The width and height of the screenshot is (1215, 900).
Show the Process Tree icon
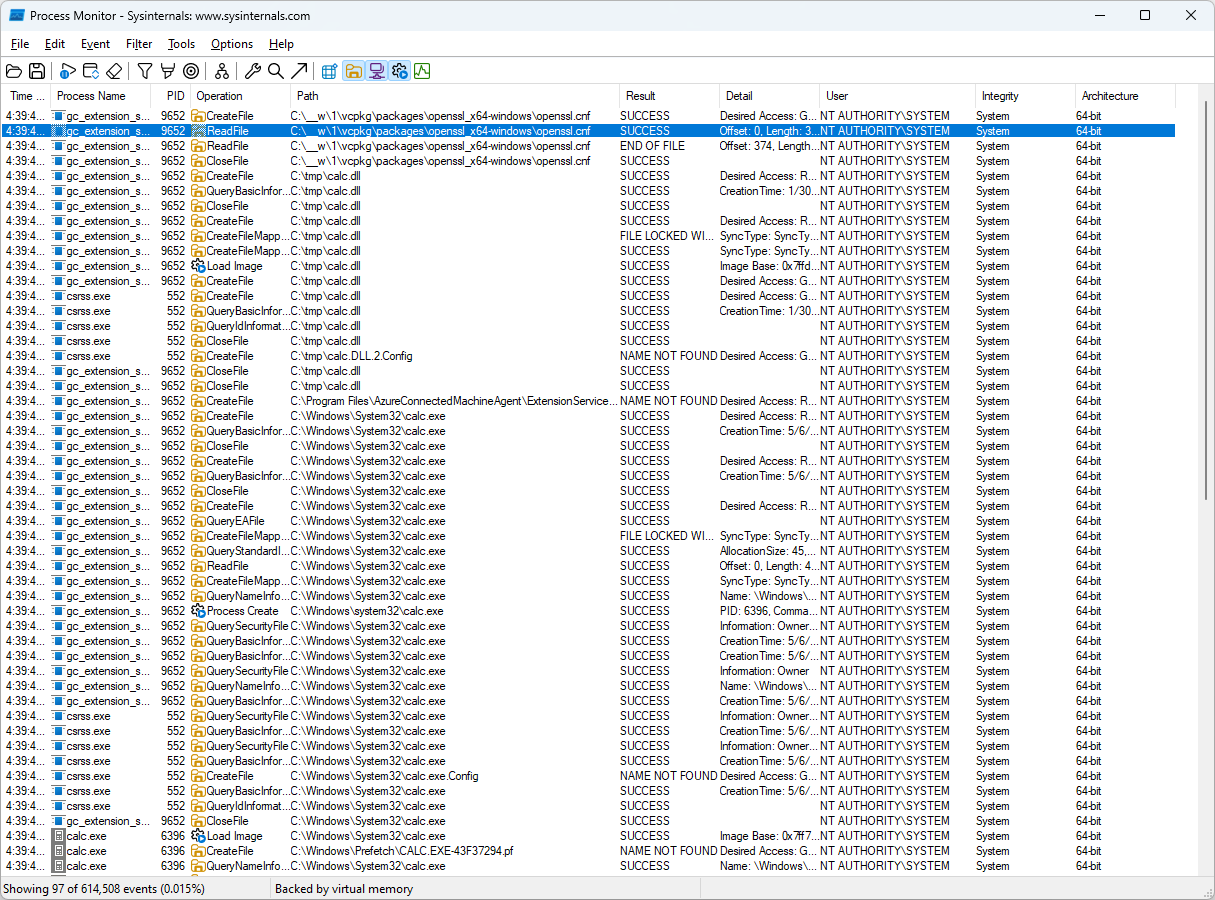(x=222, y=71)
